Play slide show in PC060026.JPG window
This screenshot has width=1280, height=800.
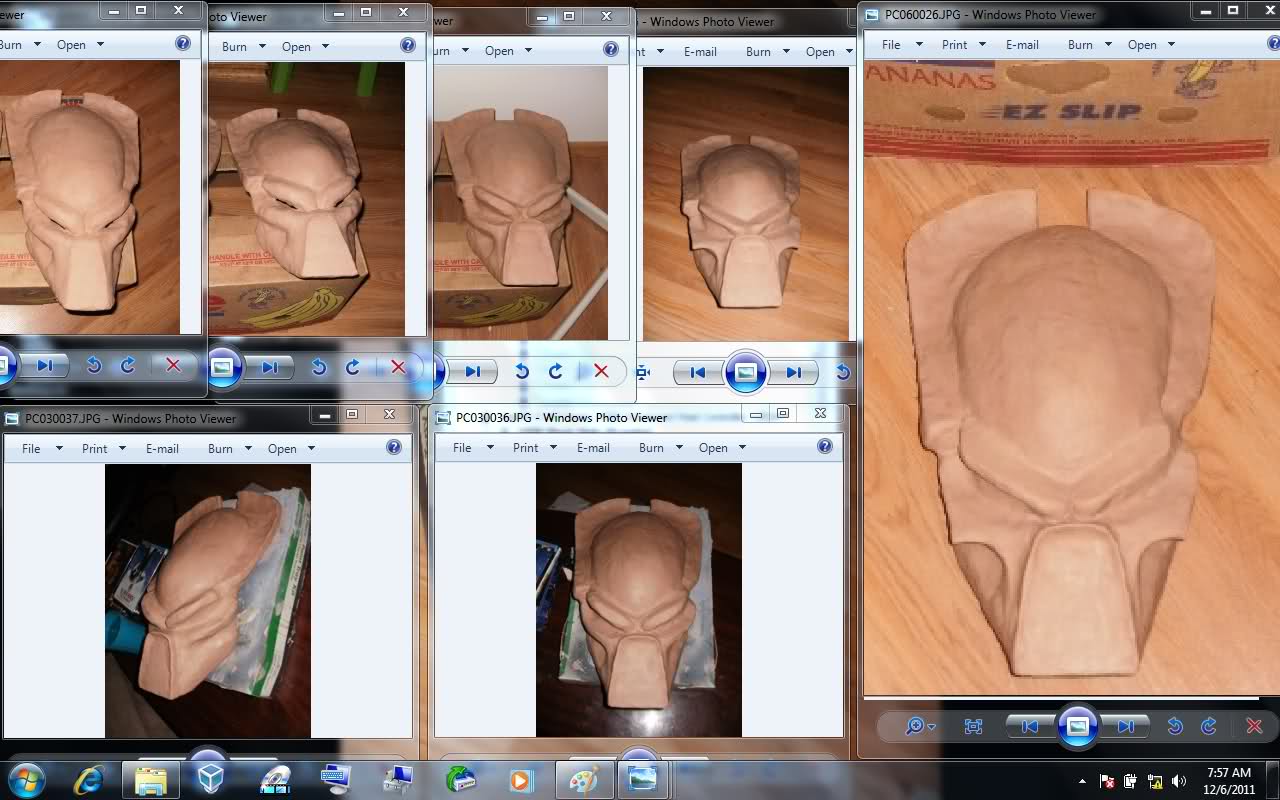(x=1078, y=727)
